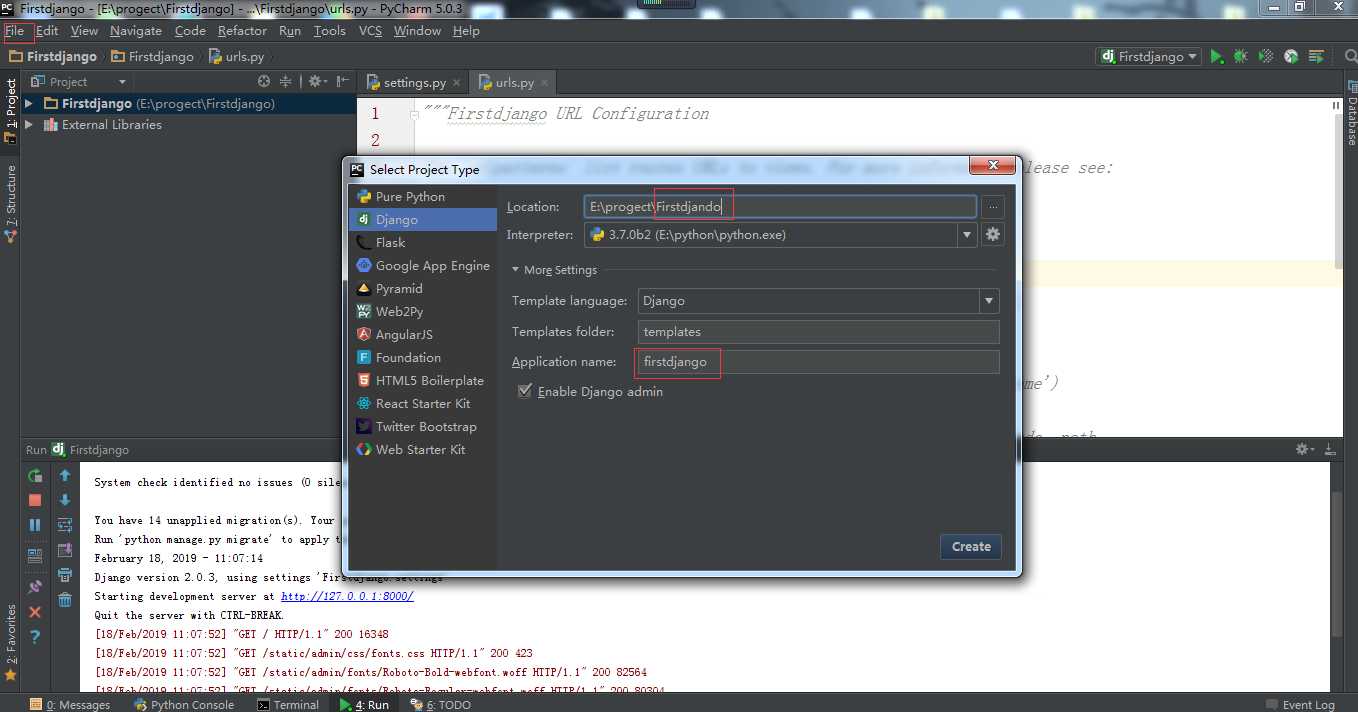The image size is (1358, 712).
Task: Toggle Enable Django admin checkbox
Action: point(525,391)
